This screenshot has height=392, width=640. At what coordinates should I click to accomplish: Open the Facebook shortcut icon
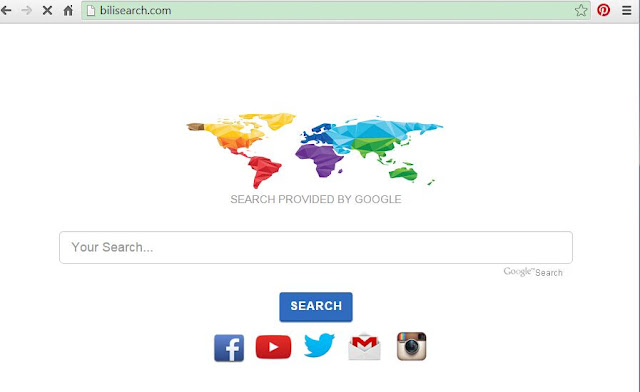coord(229,348)
